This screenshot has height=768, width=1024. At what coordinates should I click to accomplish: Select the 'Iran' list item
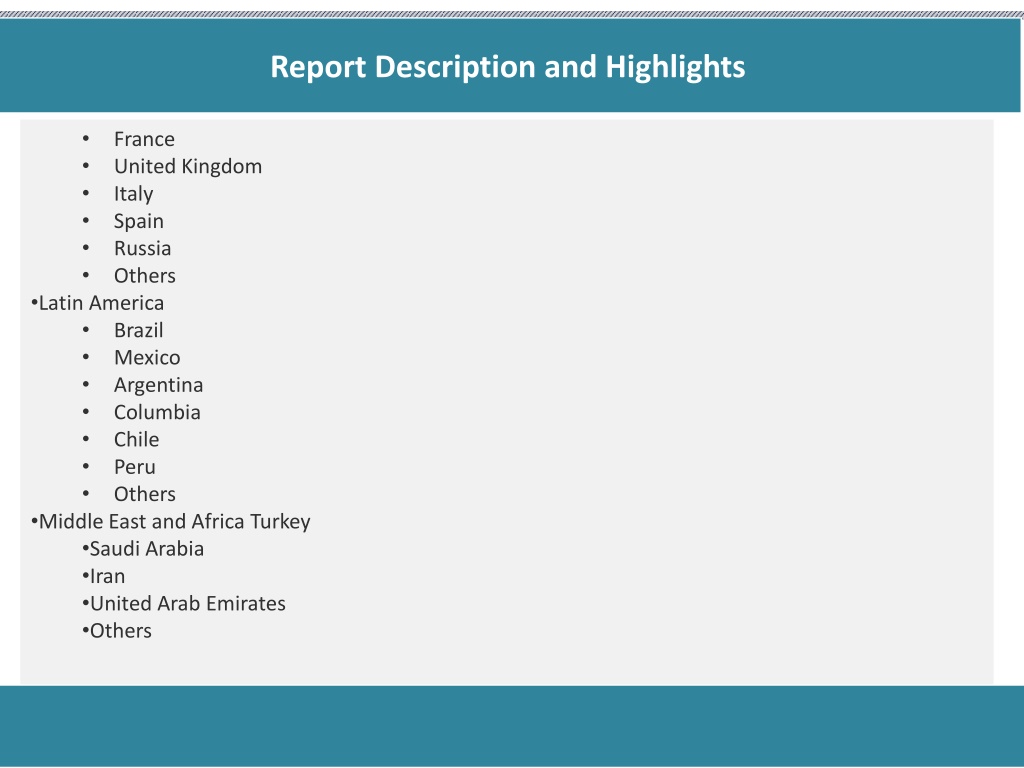click(x=107, y=577)
